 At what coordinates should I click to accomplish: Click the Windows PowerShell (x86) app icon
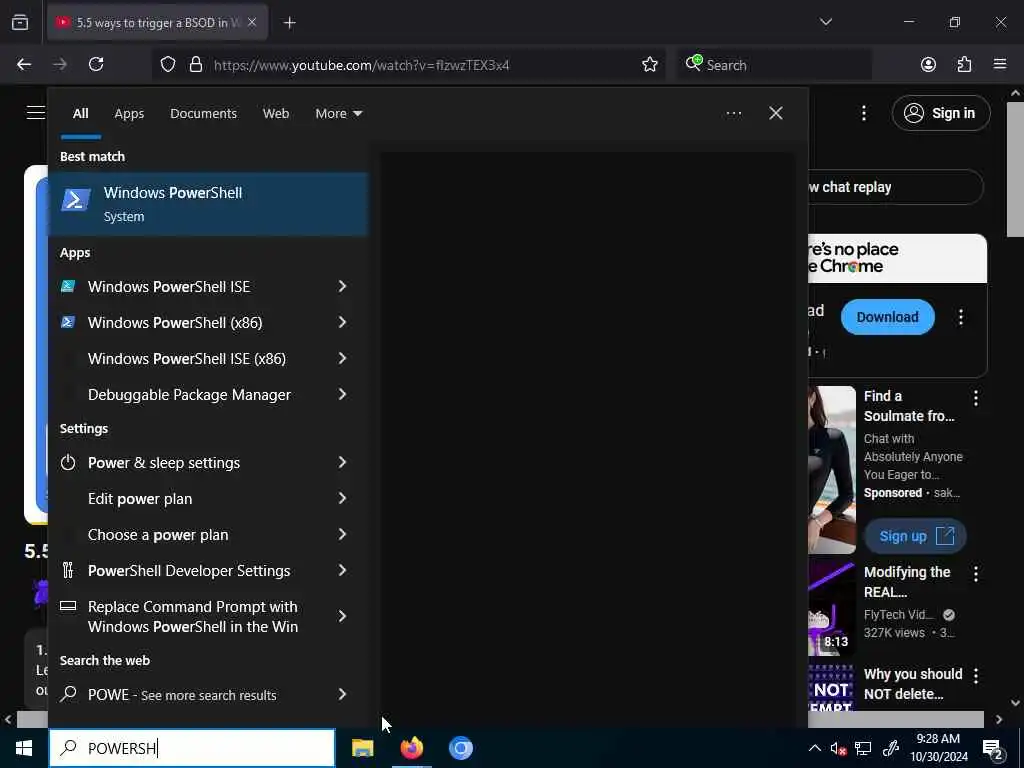click(x=68, y=322)
